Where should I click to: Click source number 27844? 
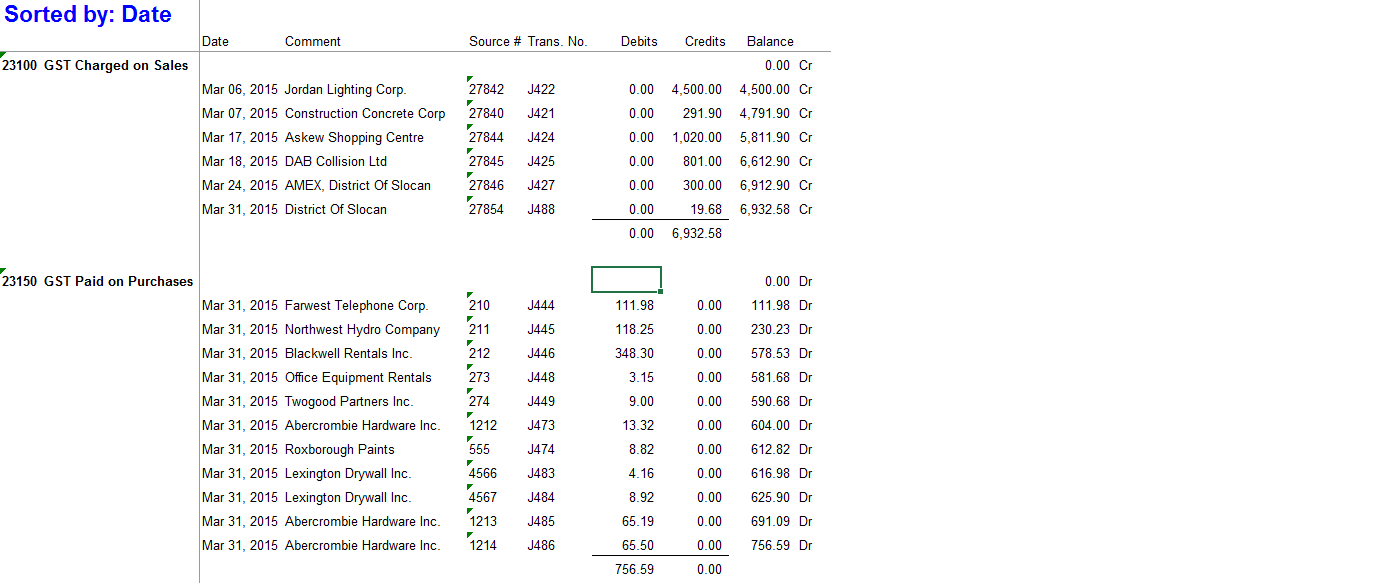click(487, 137)
